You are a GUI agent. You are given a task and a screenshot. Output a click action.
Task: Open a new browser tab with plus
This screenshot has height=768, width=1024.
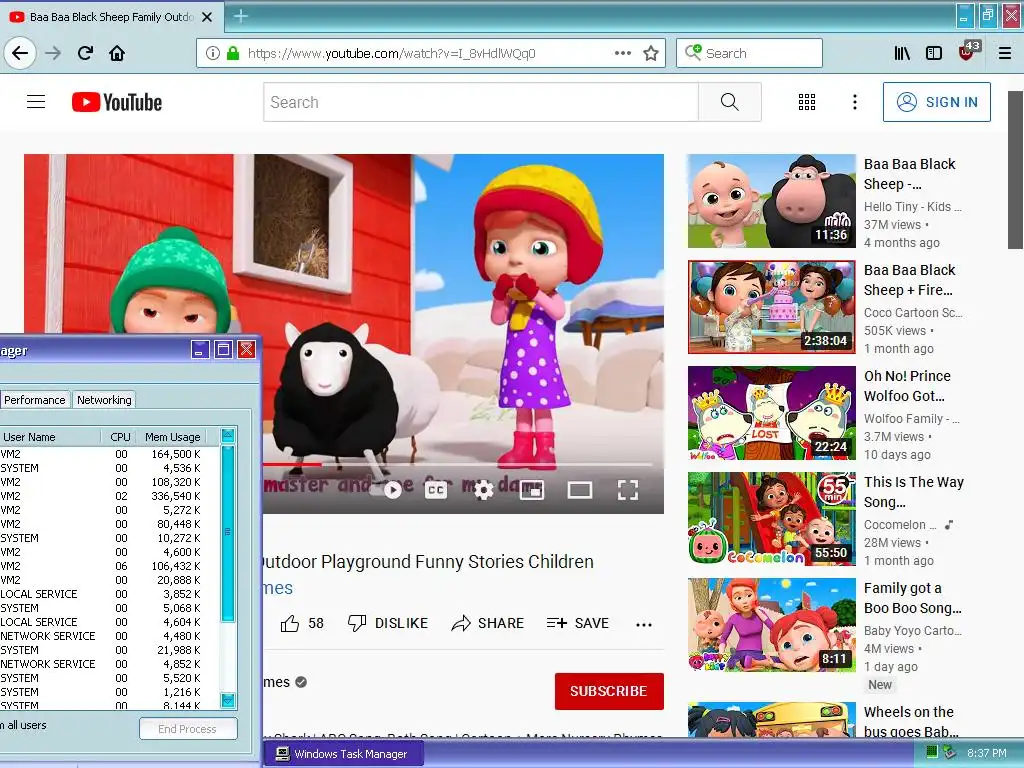240,16
